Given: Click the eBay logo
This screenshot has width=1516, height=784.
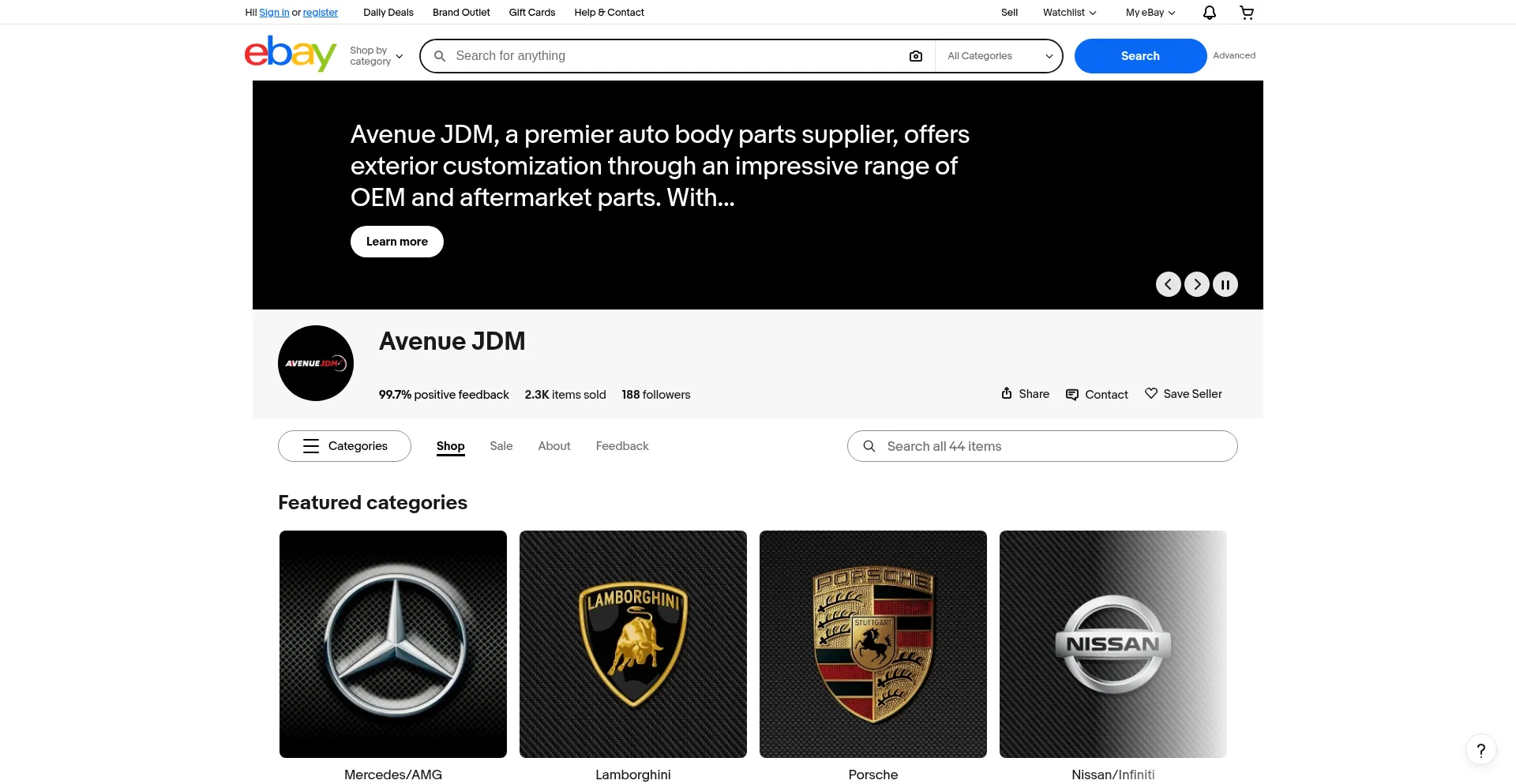Looking at the screenshot, I should pyautogui.click(x=290, y=54).
